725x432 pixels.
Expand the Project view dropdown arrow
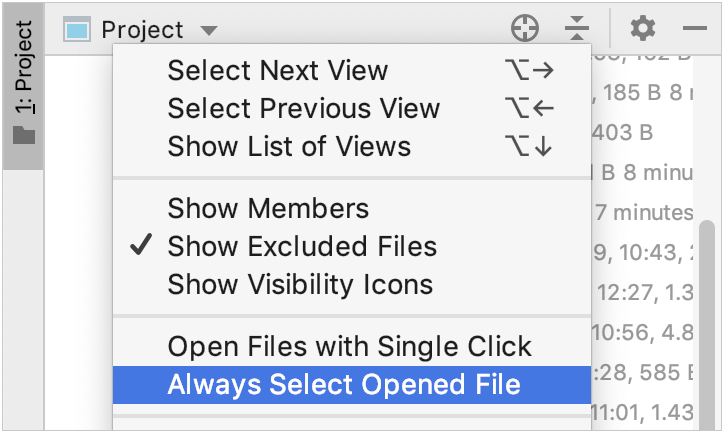click(x=209, y=31)
